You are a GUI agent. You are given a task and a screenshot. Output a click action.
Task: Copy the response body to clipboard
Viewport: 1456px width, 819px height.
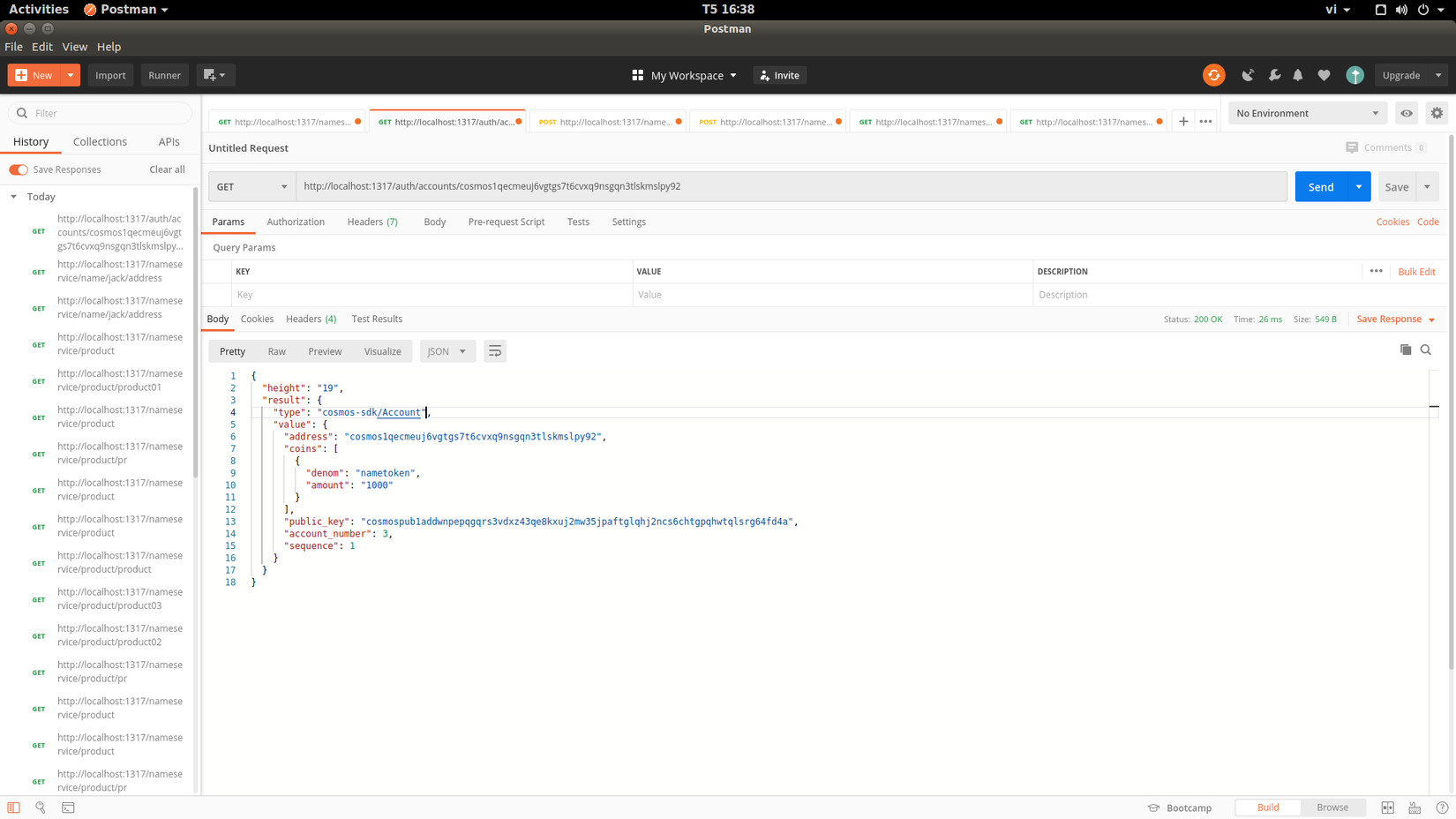point(1406,350)
